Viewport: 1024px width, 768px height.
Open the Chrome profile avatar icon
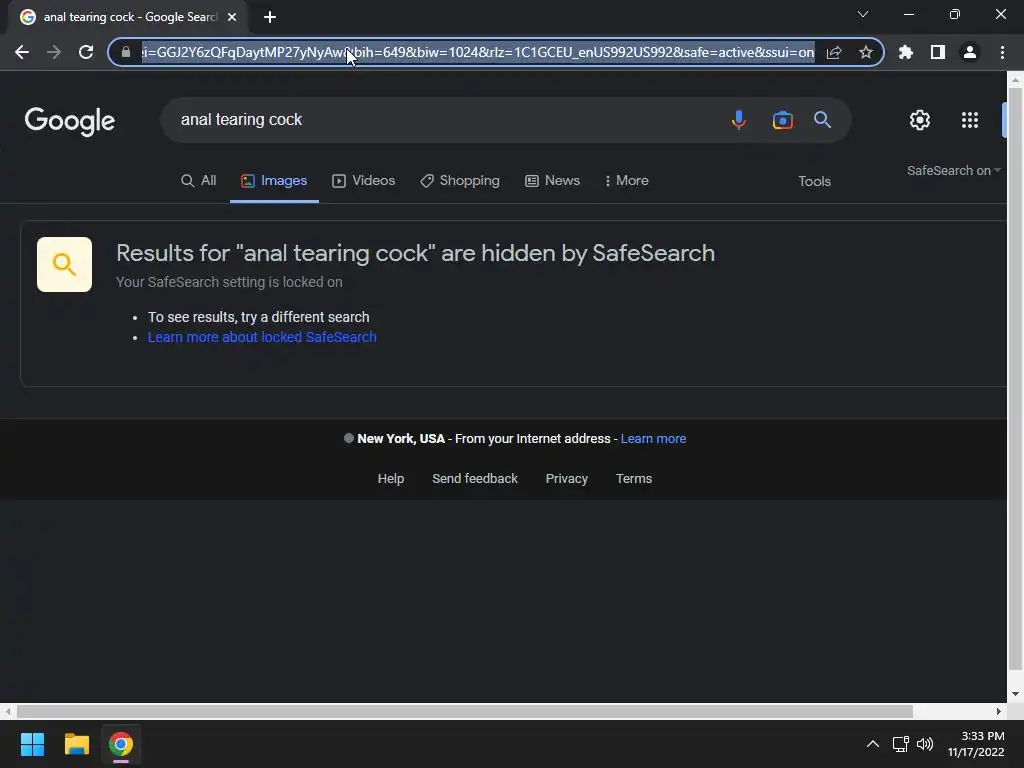pyautogui.click(x=970, y=52)
